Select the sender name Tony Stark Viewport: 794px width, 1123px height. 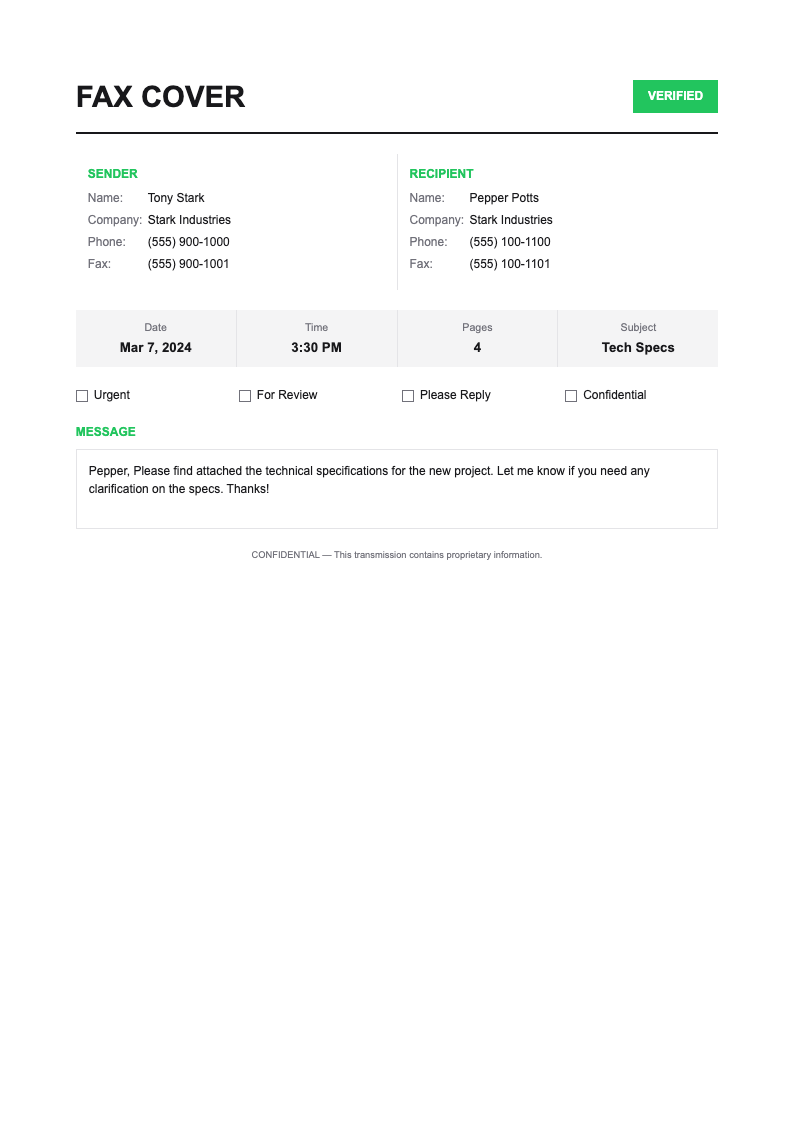[x=176, y=198]
